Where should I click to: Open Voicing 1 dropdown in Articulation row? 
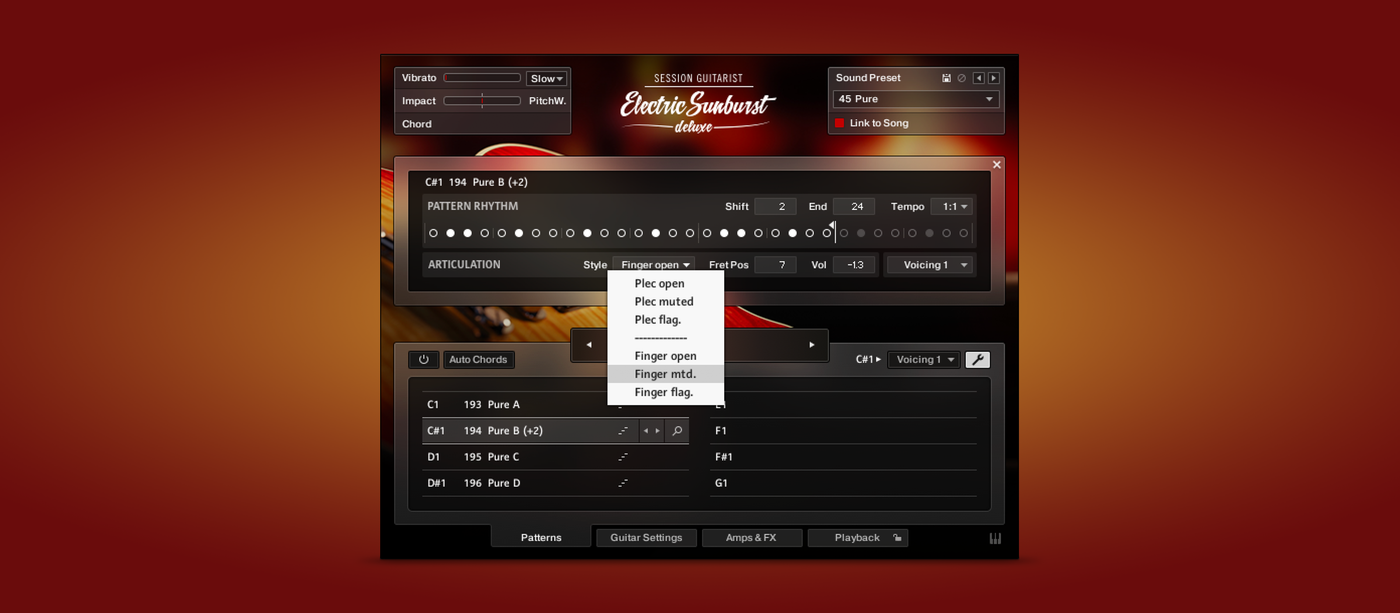(930, 265)
